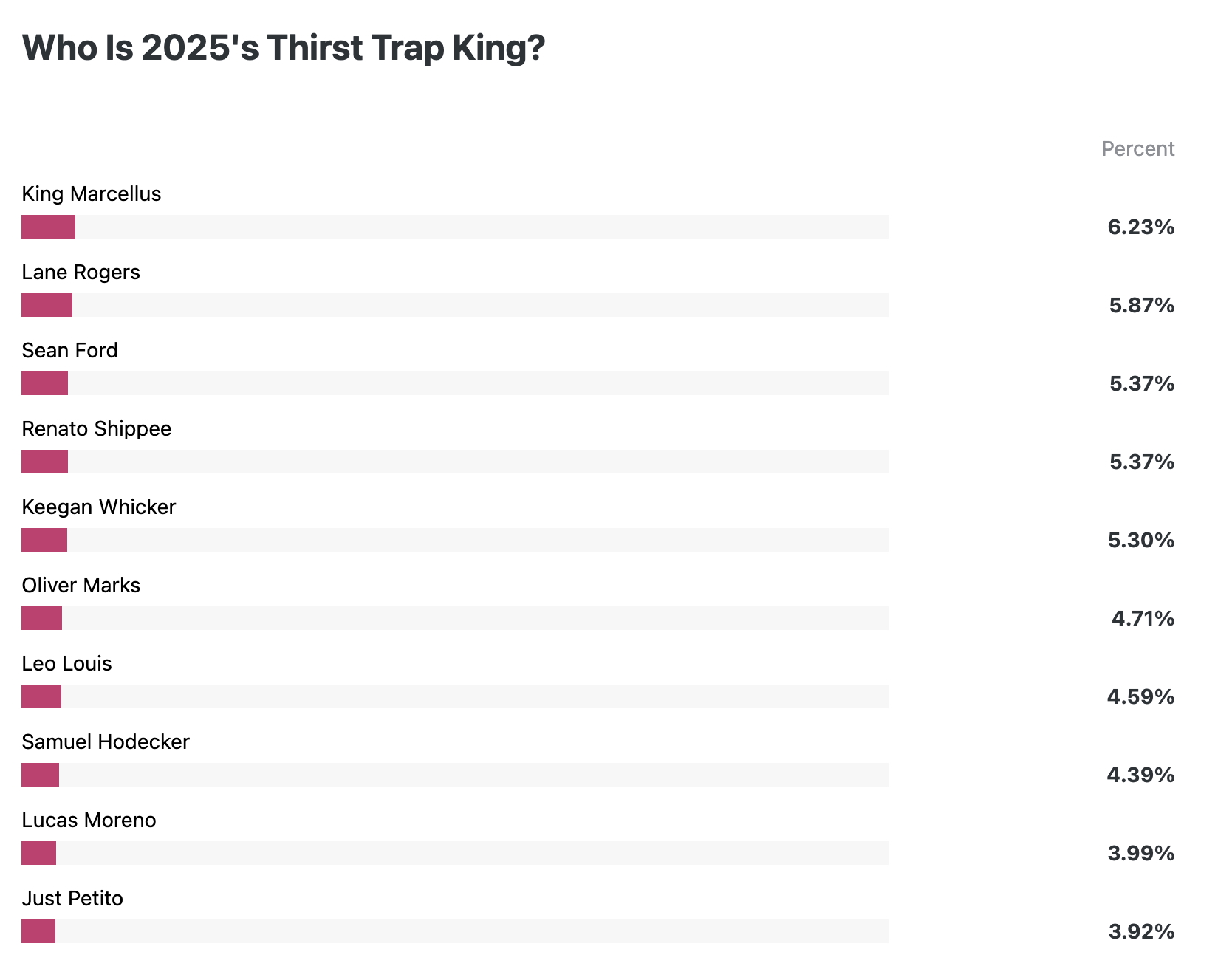Click the 6.23% percentage value
Viewport: 1232px width, 966px height.
pyautogui.click(x=1140, y=227)
